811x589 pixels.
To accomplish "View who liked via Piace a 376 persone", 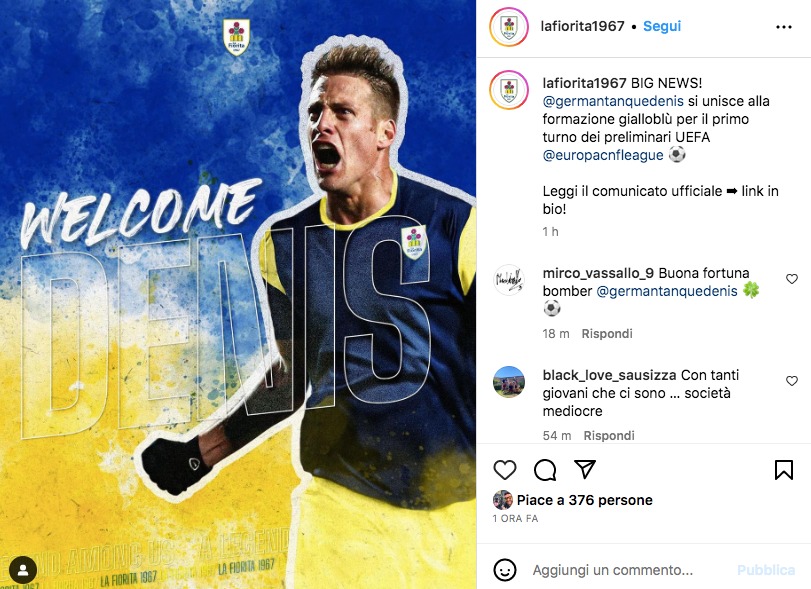I will pos(584,500).
